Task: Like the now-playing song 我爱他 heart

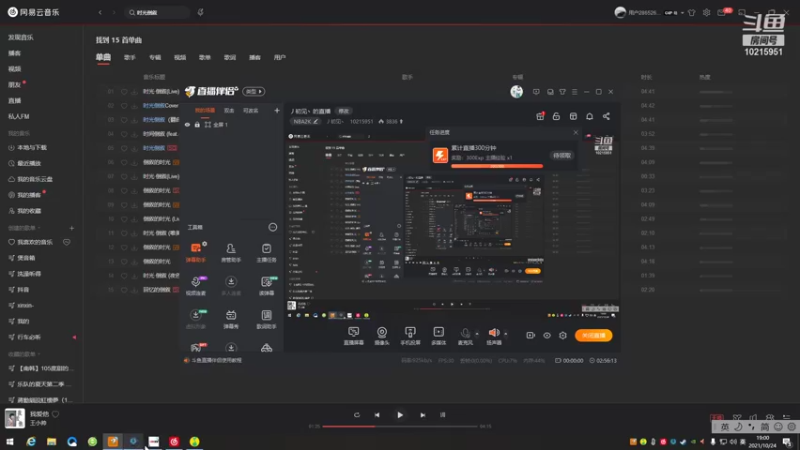Action: pos(56,414)
